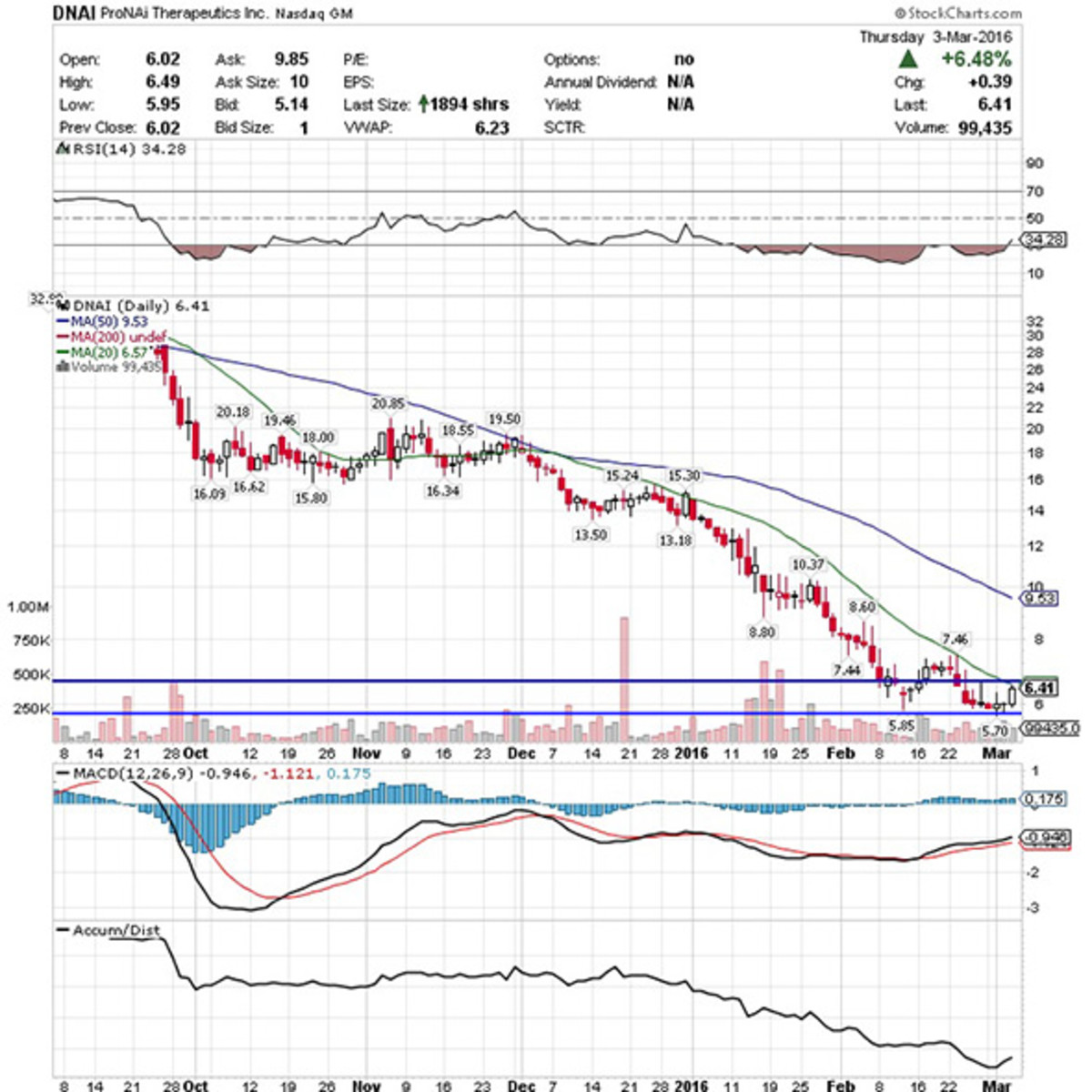1092x1092 pixels.
Task: Click the 8.80 low annotation
Action: pos(762,632)
